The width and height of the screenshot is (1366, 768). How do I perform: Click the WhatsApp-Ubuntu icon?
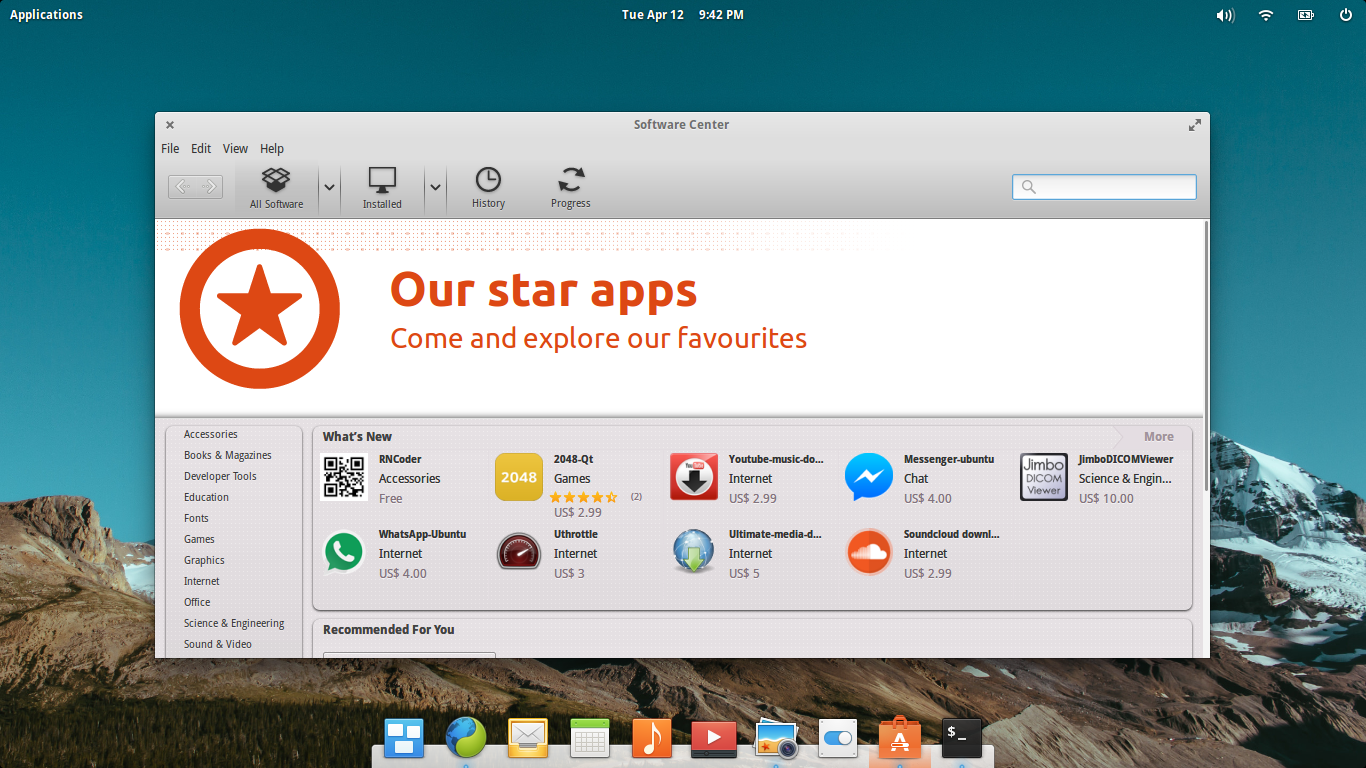tap(344, 552)
